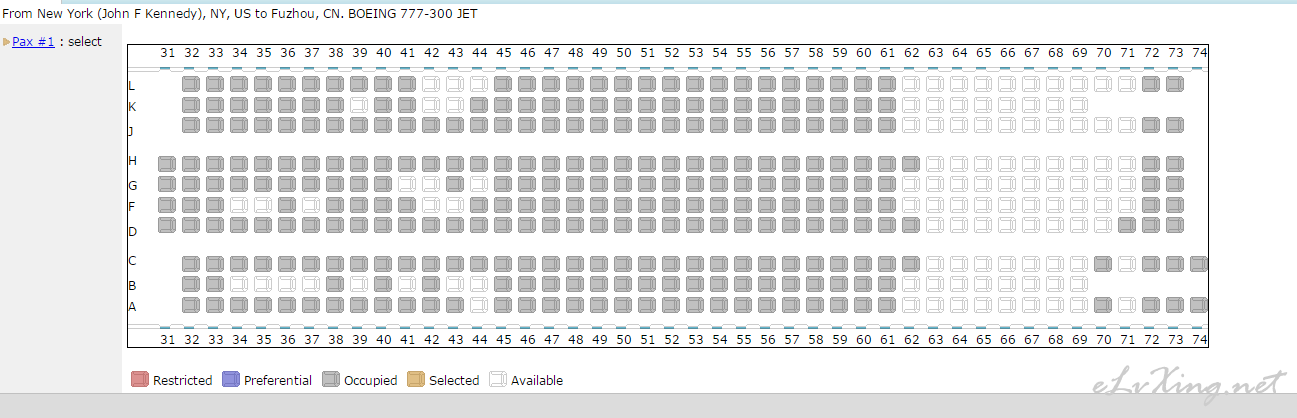Click the arrow beside Pax #1
The image size is (1297, 418).
(6, 41)
